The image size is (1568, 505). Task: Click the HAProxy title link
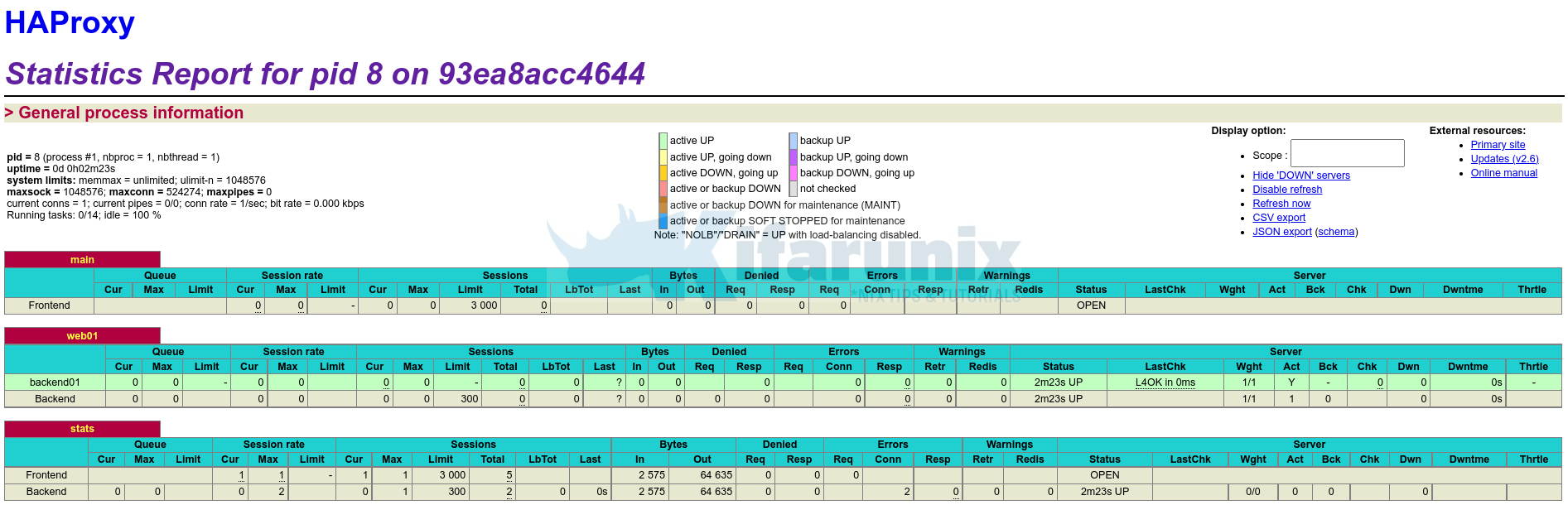pos(70,22)
